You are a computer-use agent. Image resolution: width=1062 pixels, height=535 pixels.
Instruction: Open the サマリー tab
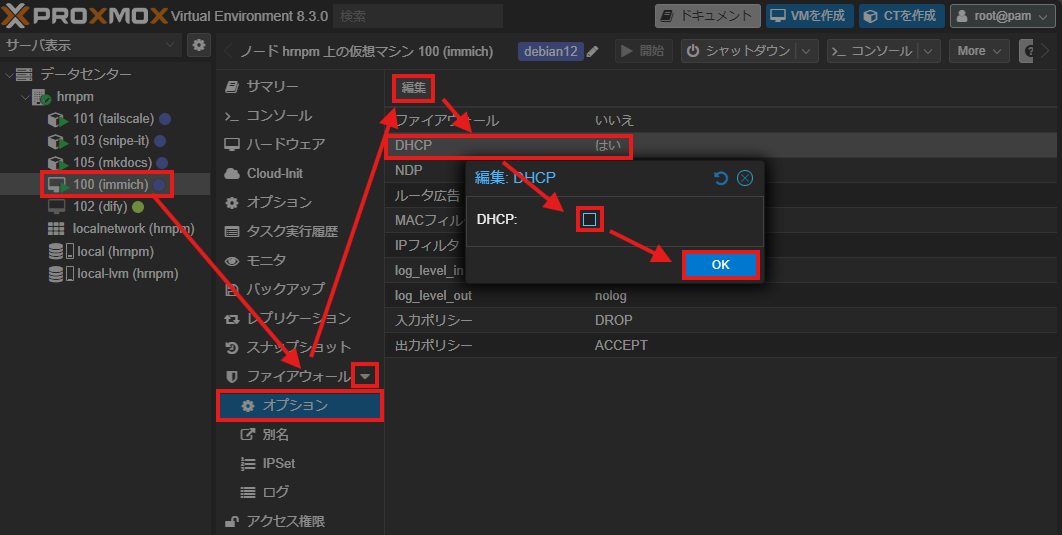(x=300, y=87)
